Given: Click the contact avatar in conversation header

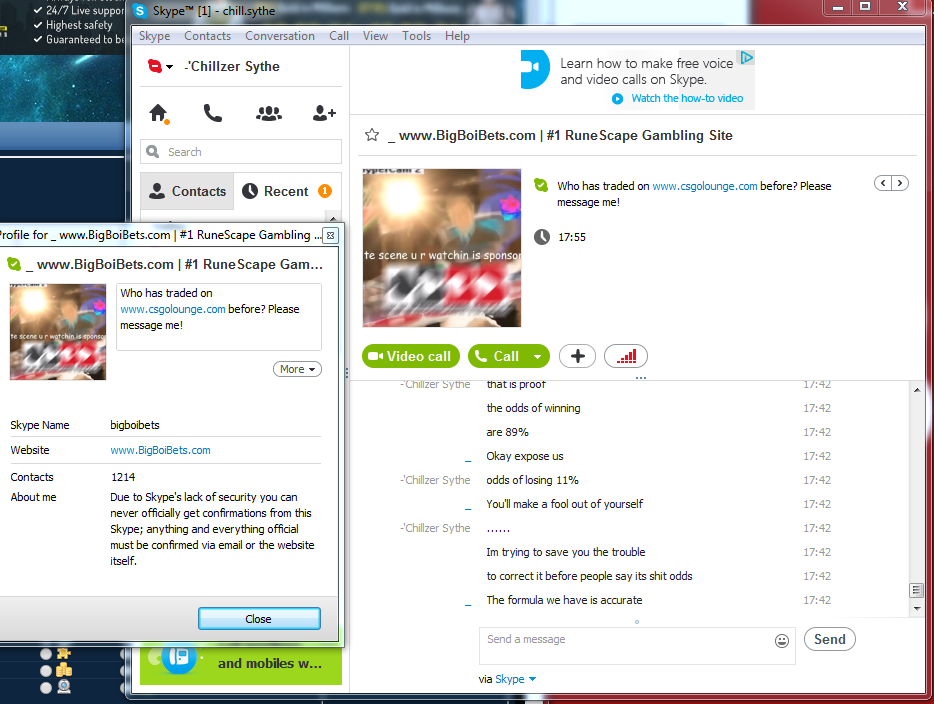Looking at the screenshot, I should coord(442,248).
